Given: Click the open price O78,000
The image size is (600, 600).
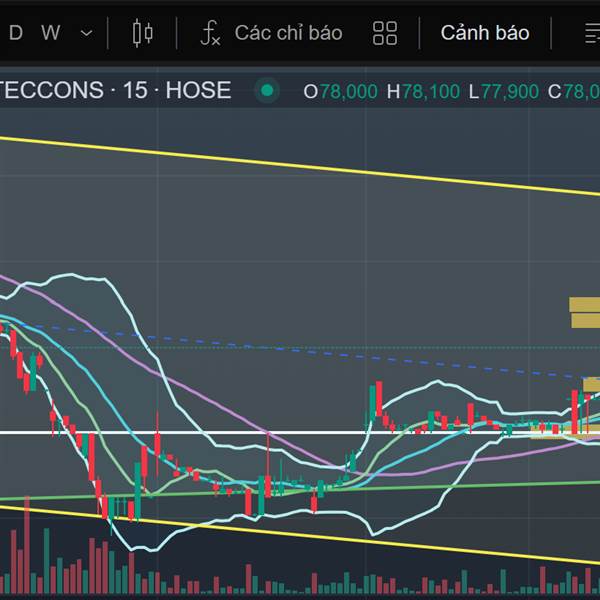Looking at the screenshot, I should pyautogui.click(x=340, y=92).
